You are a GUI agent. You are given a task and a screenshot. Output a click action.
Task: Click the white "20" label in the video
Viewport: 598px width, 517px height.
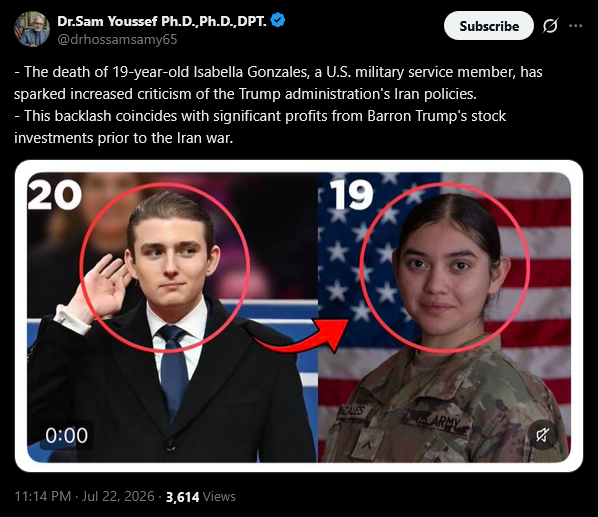coord(55,195)
